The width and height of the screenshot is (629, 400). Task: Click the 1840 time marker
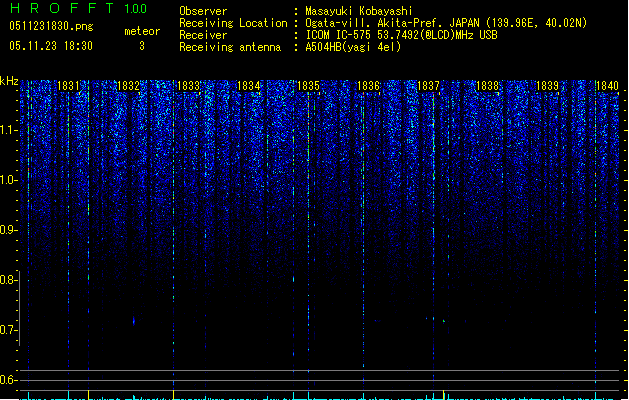point(607,85)
